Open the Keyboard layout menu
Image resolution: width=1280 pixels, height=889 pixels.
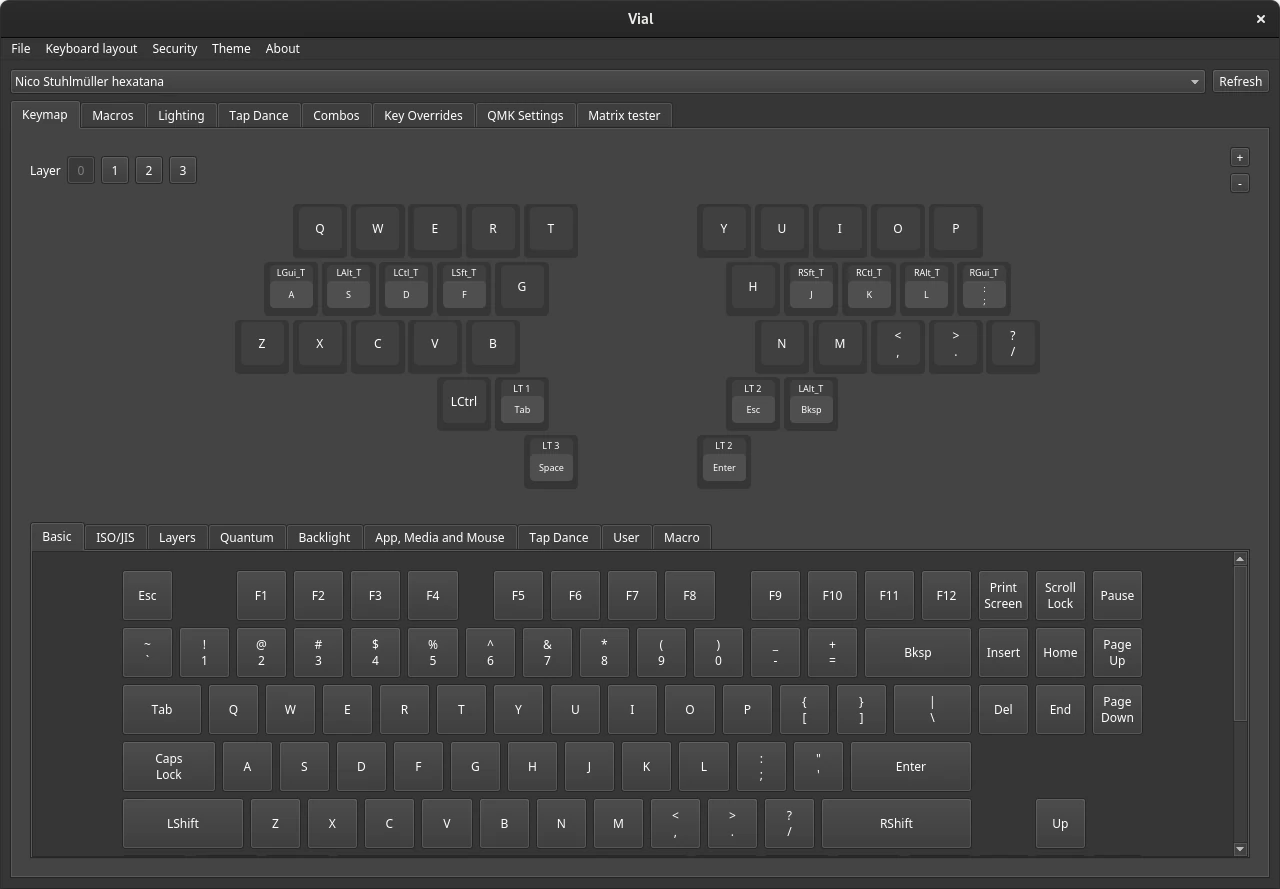point(91,48)
